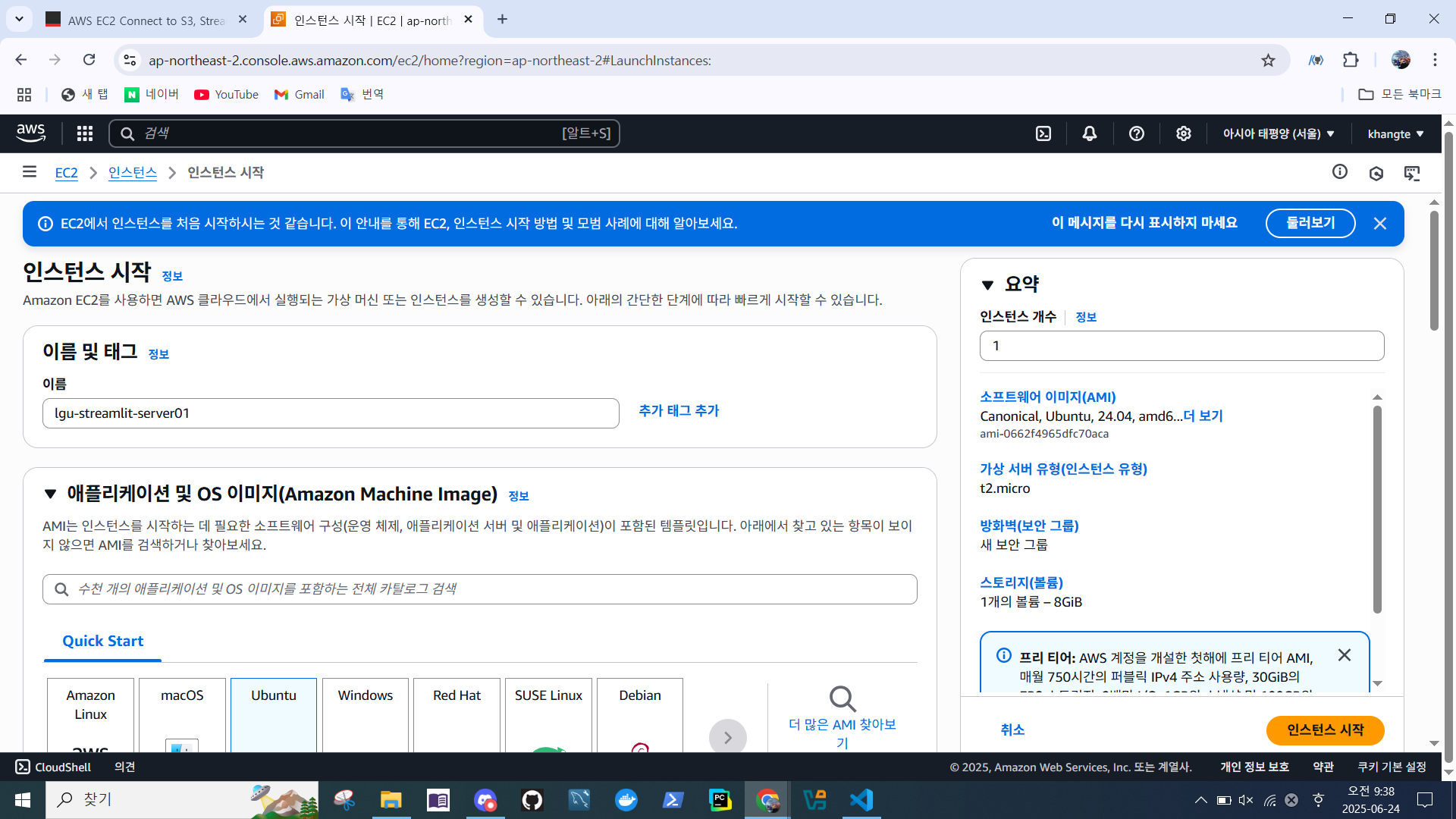Open the notifications bell
Screen dimensions: 1456x819
1089,133
